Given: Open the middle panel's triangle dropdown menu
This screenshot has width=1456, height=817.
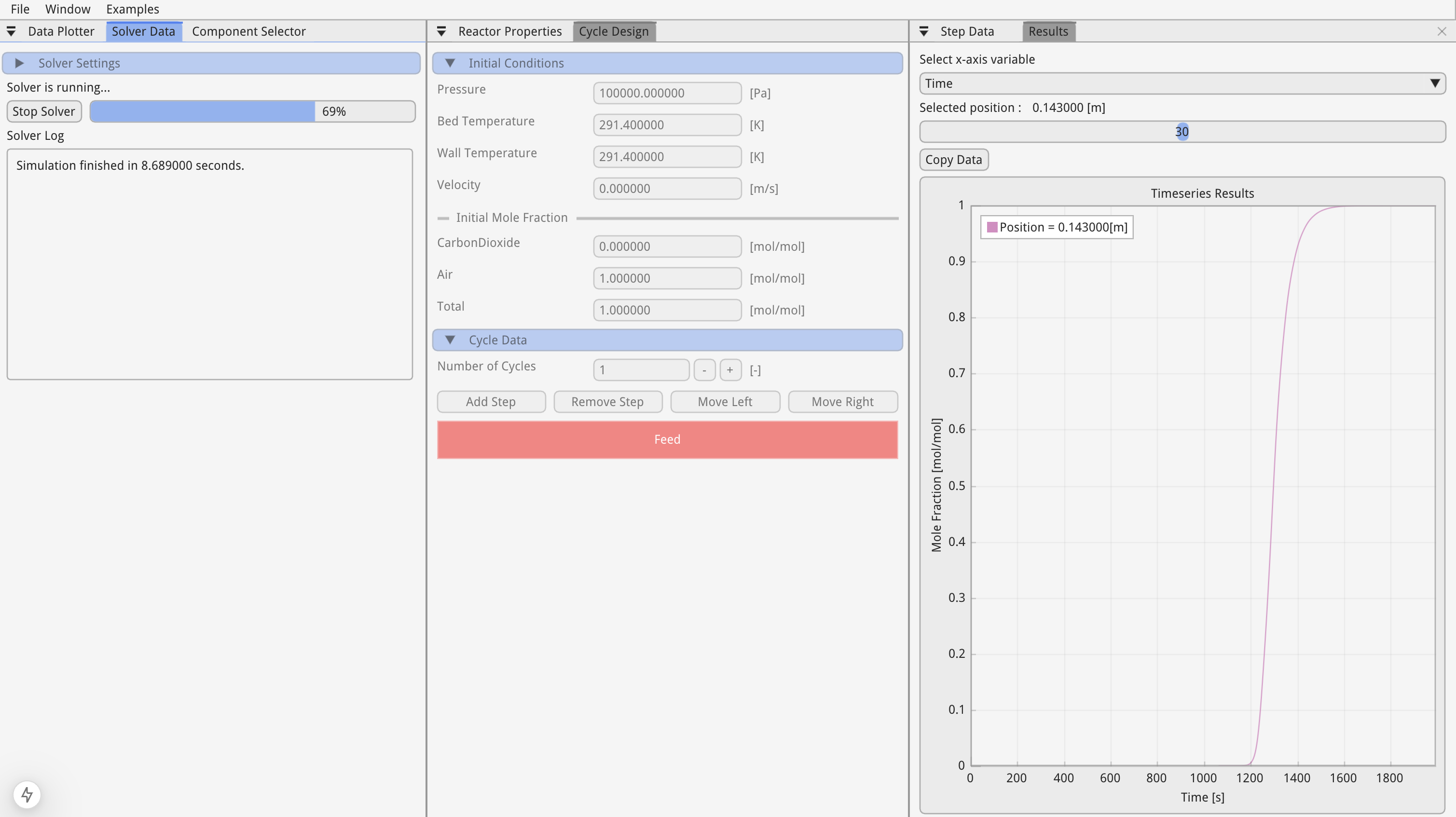Looking at the screenshot, I should coord(441,32).
